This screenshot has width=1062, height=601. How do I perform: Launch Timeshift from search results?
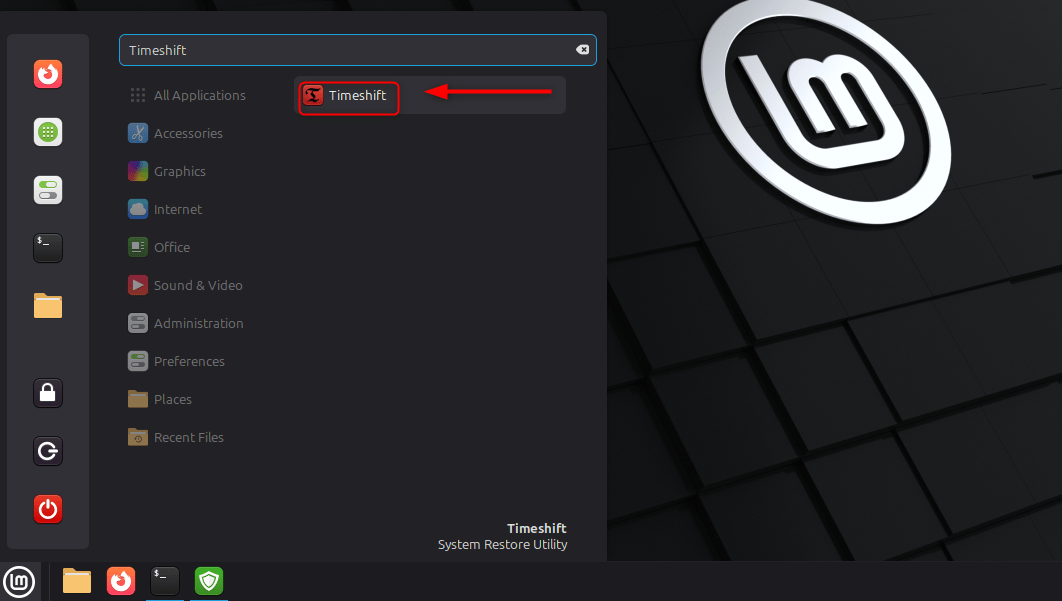click(348, 96)
